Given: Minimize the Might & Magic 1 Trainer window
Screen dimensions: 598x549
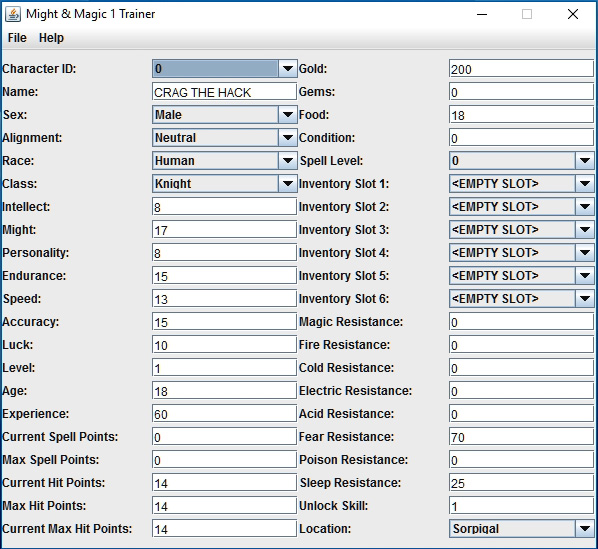Looking at the screenshot, I should point(482,14).
